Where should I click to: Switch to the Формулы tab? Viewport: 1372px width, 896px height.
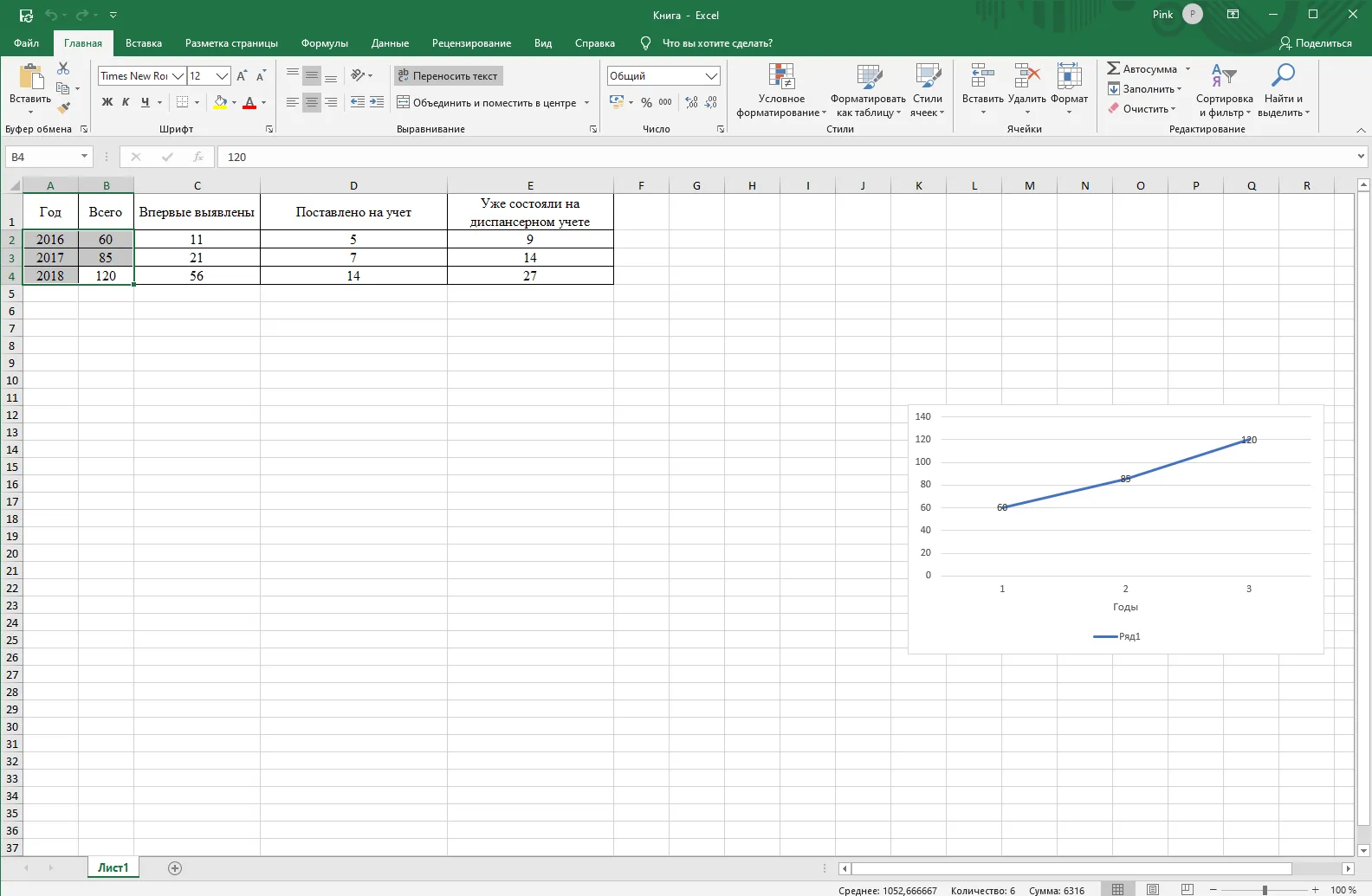pos(325,43)
